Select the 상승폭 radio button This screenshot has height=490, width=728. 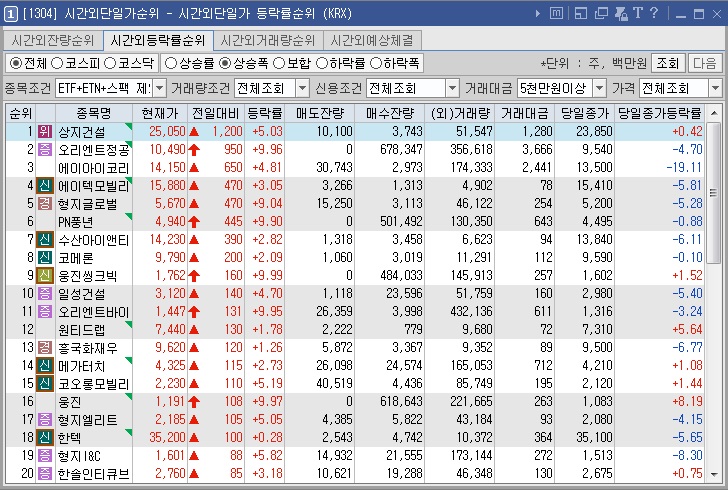pyautogui.click(x=225, y=63)
